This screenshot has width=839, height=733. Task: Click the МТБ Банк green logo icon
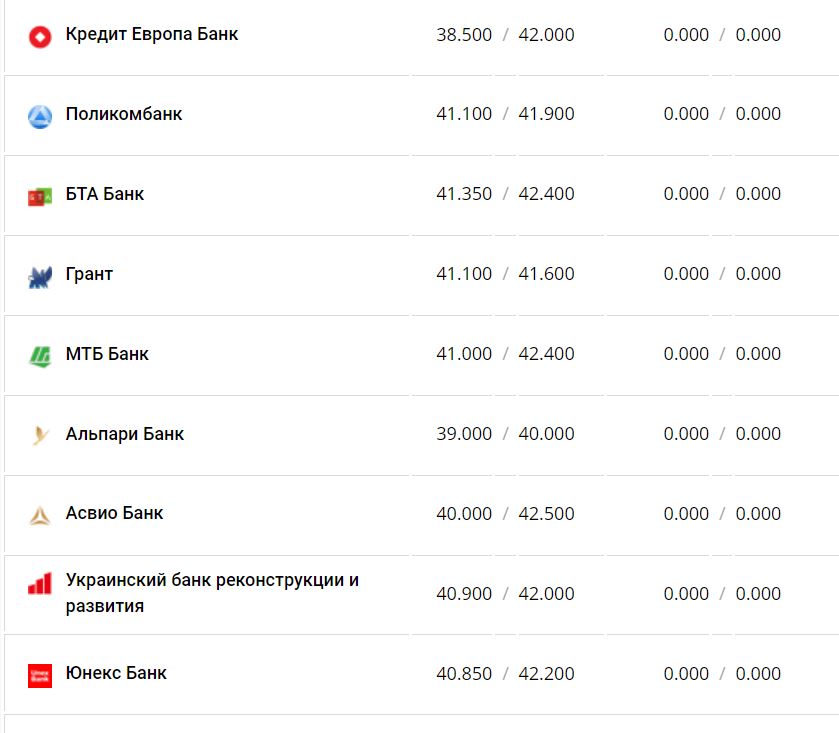(40, 356)
